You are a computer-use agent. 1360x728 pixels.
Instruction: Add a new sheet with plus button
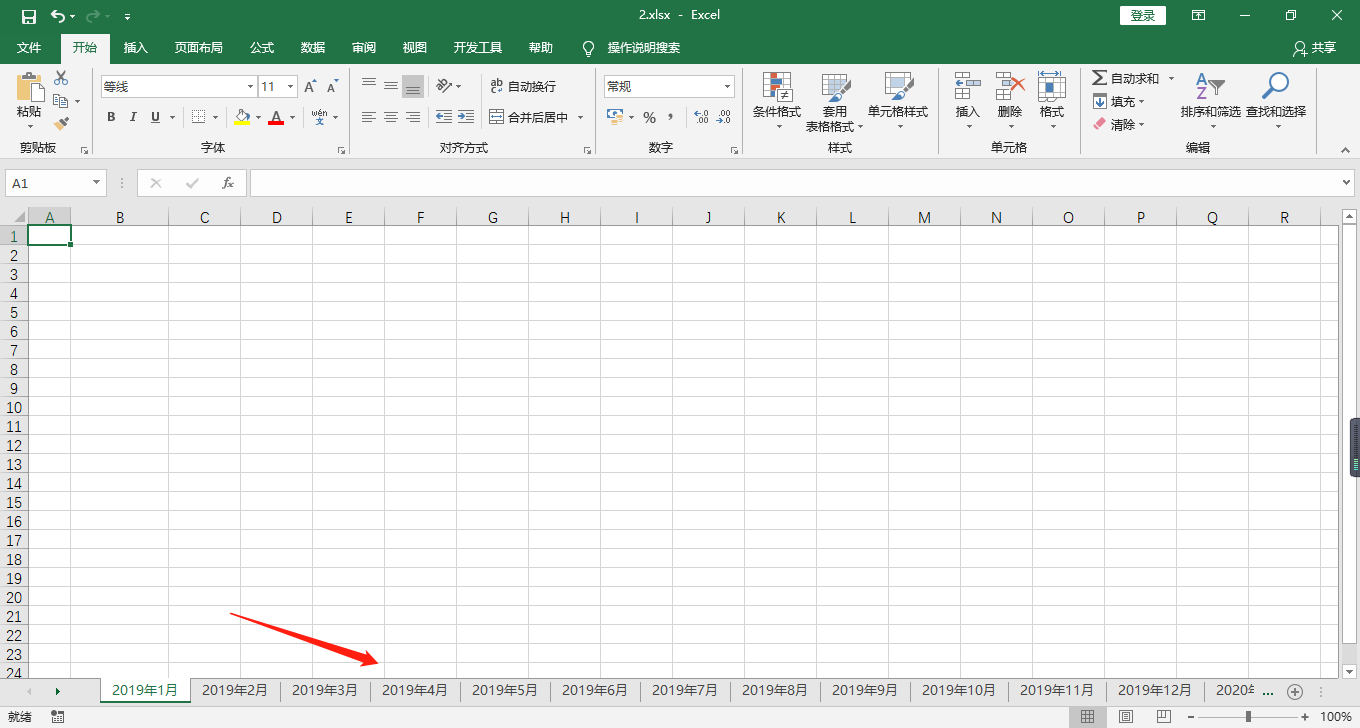[x=1295, y=691]
